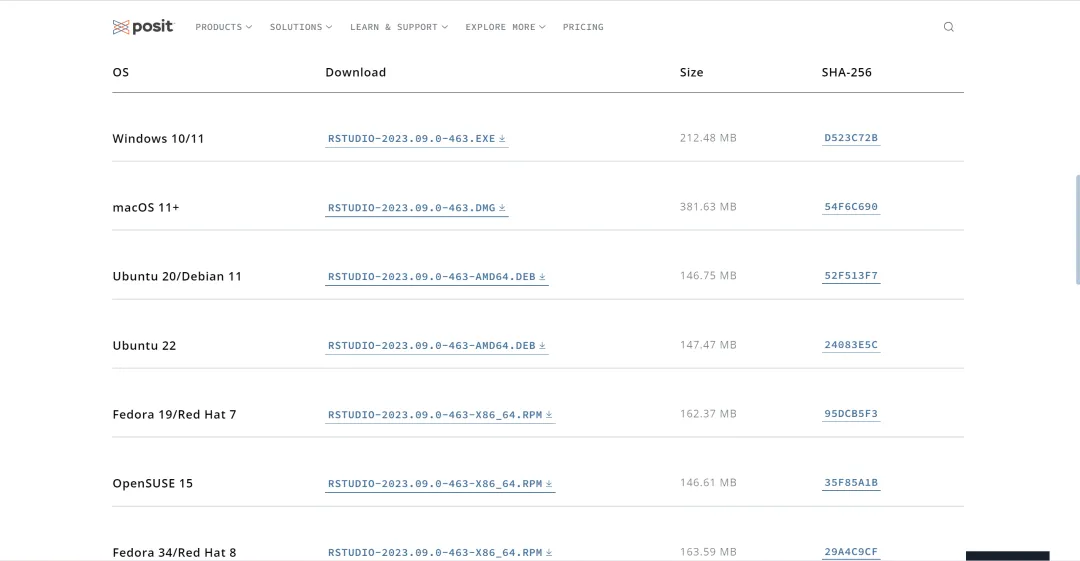Open the Explore More menu
Screen dimensions: 1080x561
point(506,27)
